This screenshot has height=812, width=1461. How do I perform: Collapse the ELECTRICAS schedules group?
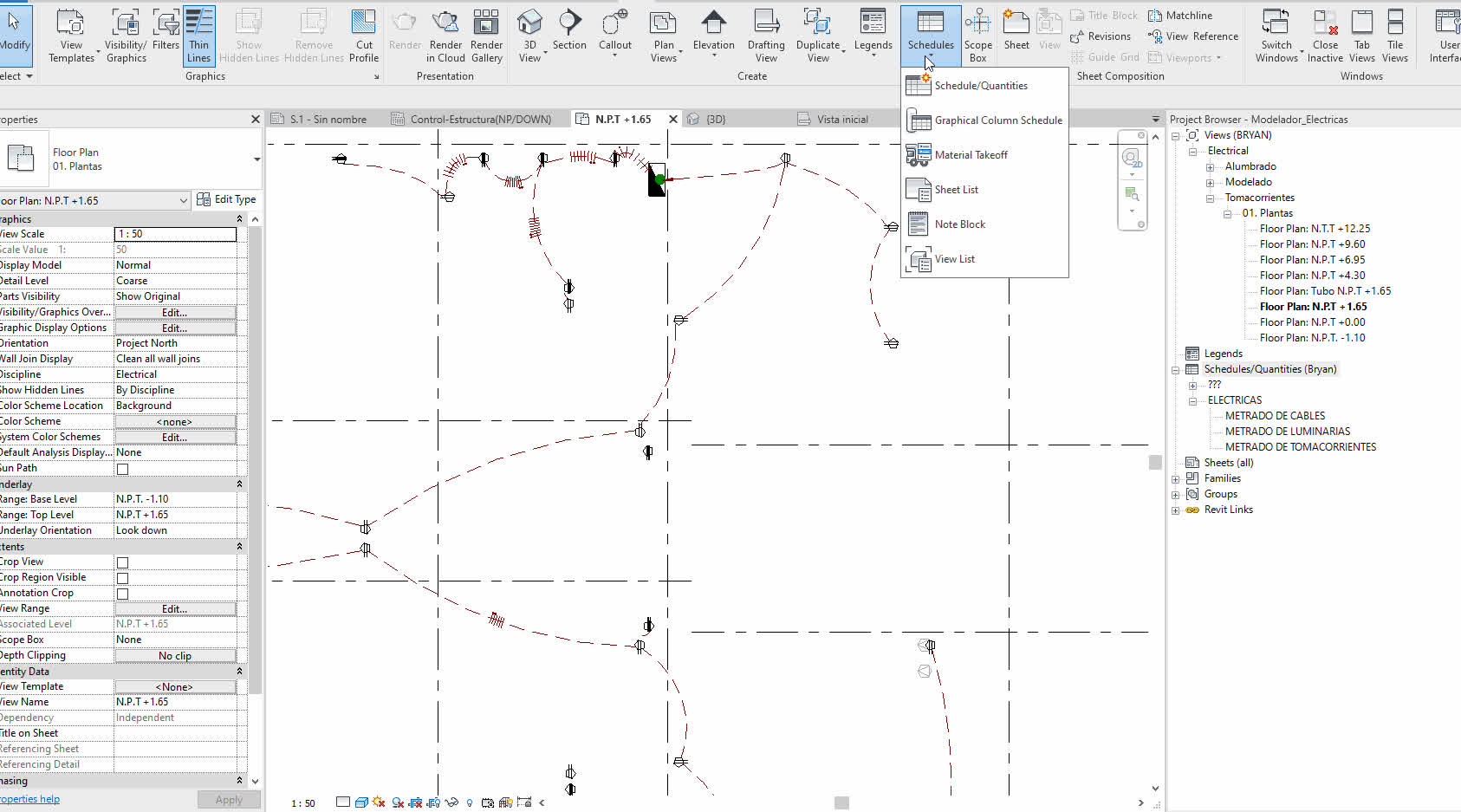[x=1192, y=400]
